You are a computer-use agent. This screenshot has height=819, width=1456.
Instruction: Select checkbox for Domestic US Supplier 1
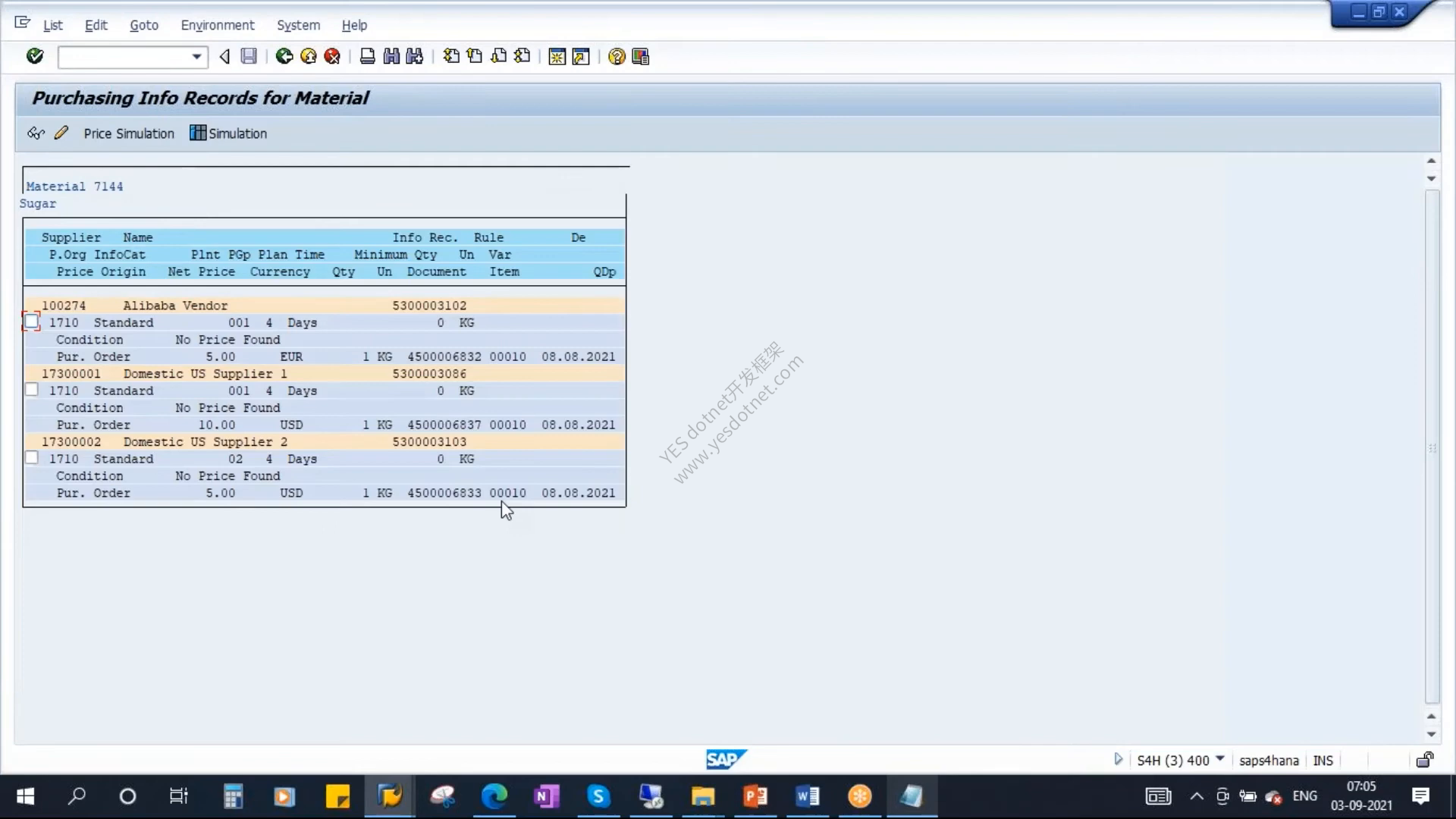click(x=31, y=390)
